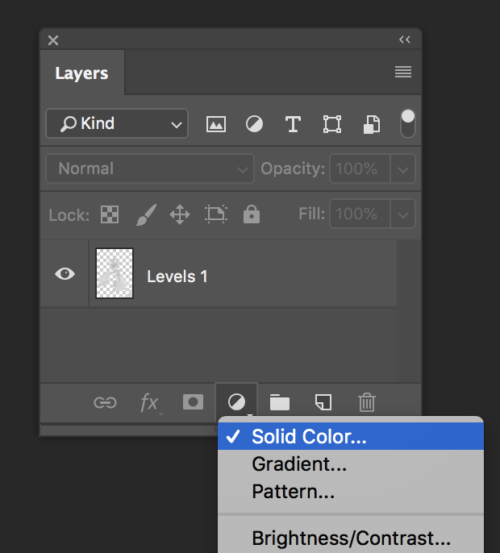Select the Levels 1 layer name
500x553 pixels.
177,276
